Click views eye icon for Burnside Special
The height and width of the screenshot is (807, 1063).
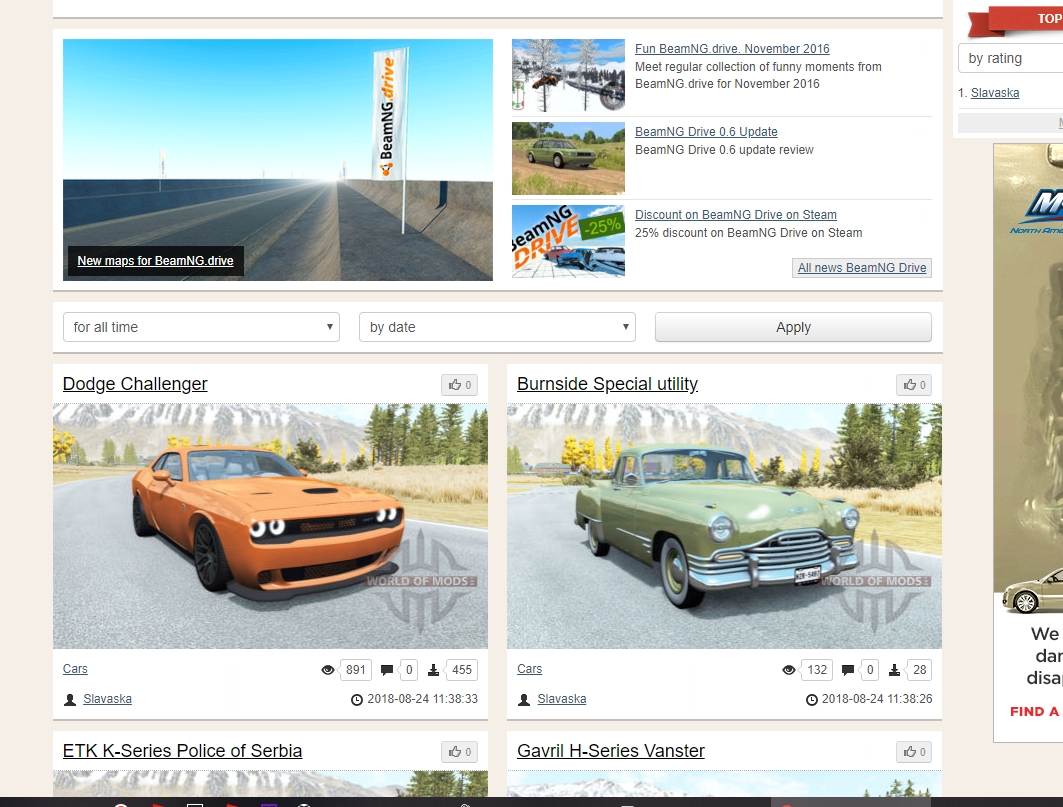point(788,670)
